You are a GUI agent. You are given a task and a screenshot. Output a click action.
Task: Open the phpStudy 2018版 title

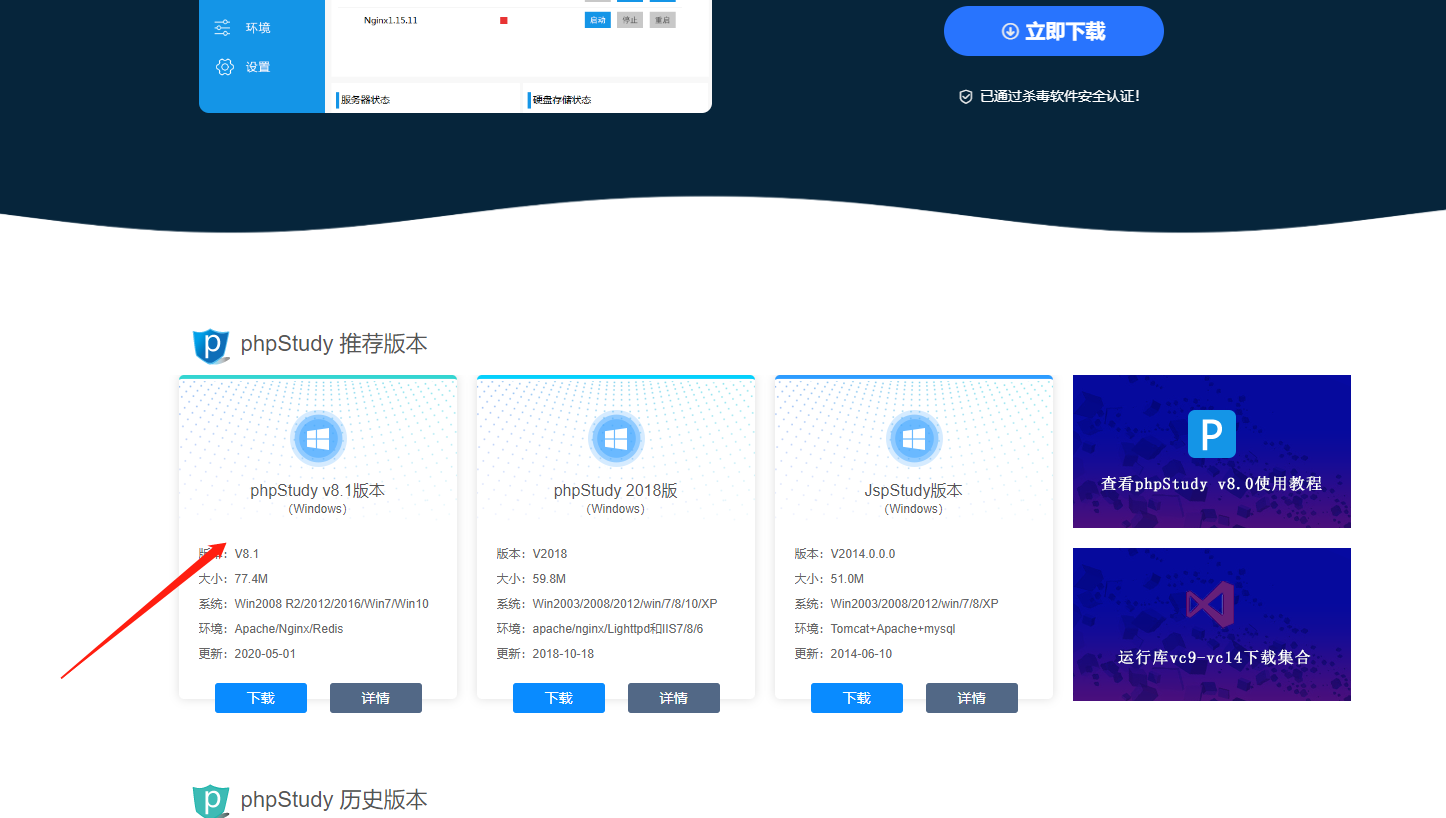[616, 491]
